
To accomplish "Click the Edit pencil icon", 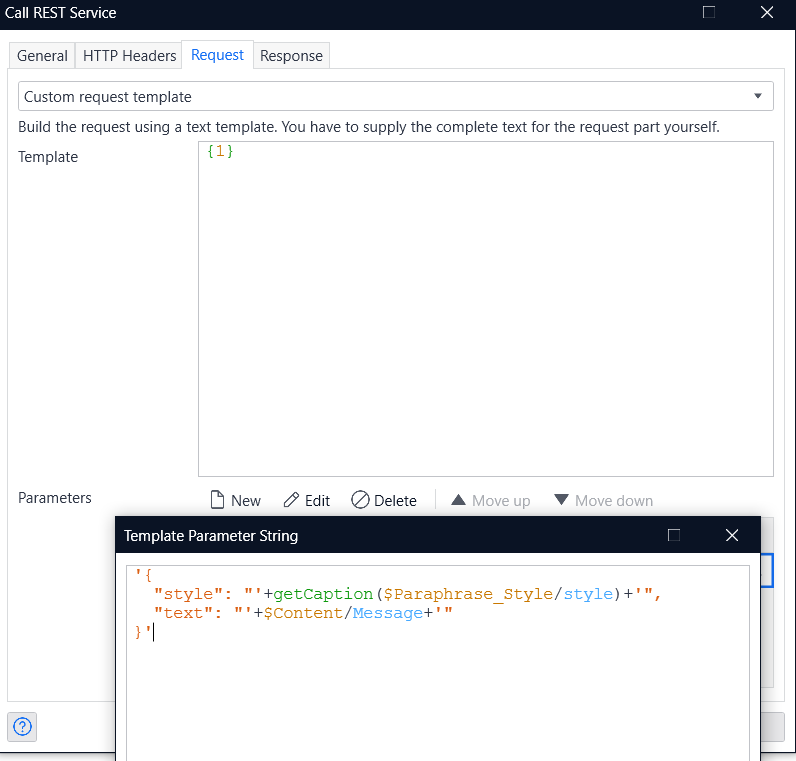I will point(291,500).
